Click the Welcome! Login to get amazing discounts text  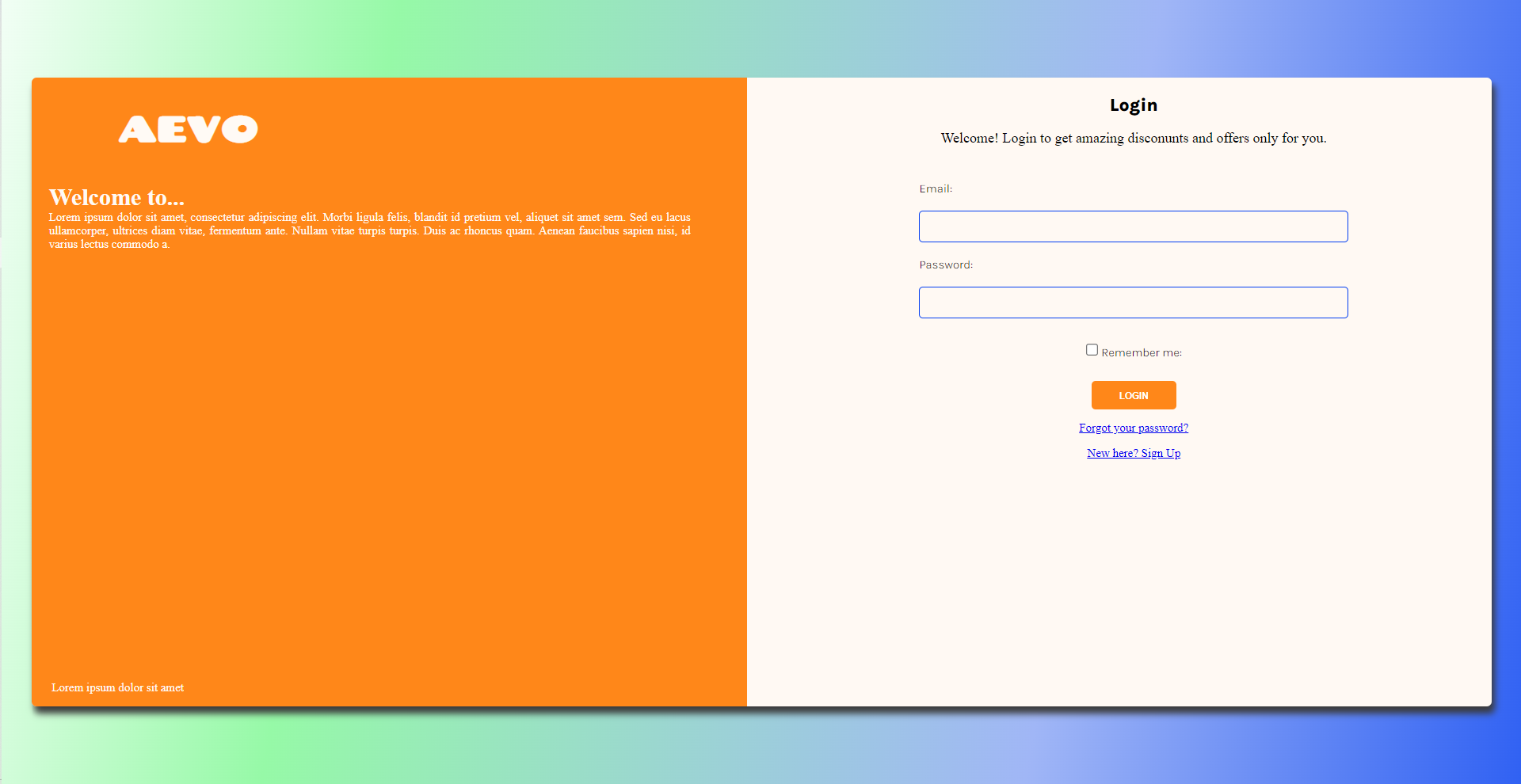point(1133,138)
